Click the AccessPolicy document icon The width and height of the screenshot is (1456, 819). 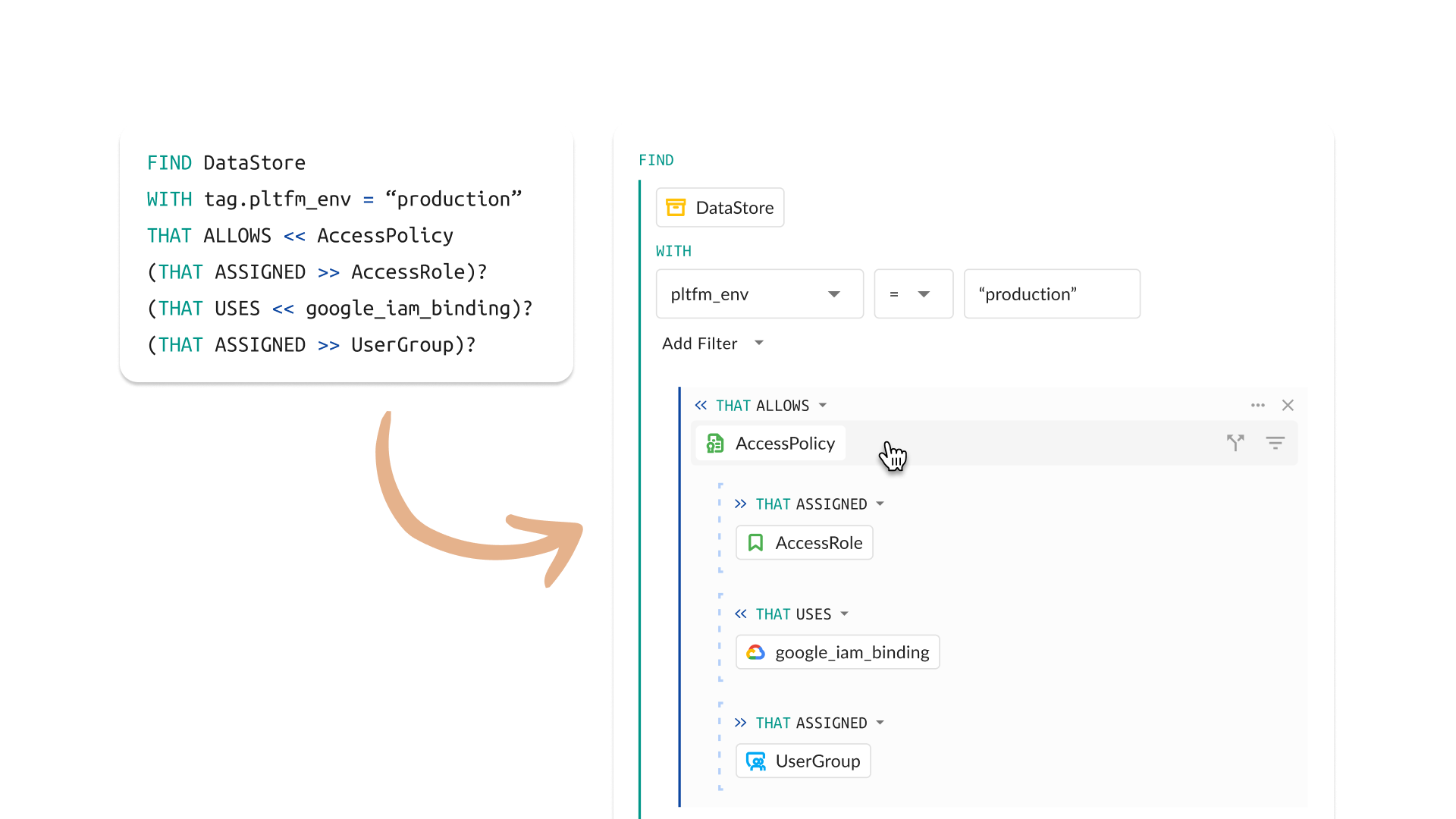pos(715,444)
